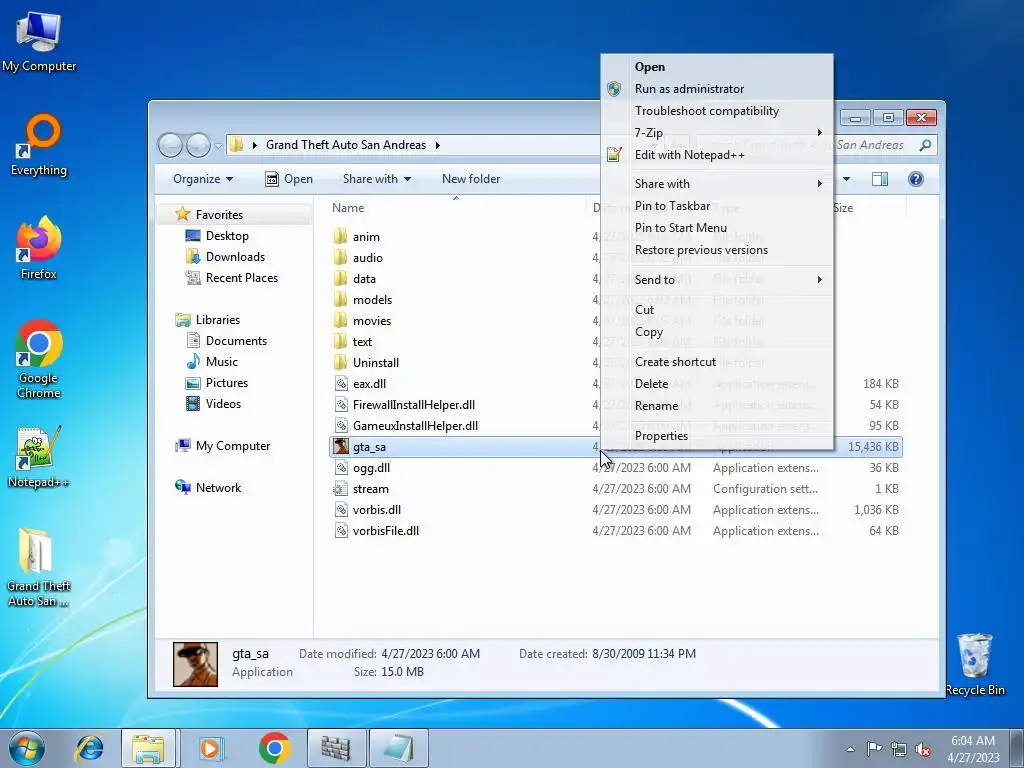Viewport: 1024px width, 768px height.
Task: Open the Firefox desktop shortcut
Action: coord(39,249)
